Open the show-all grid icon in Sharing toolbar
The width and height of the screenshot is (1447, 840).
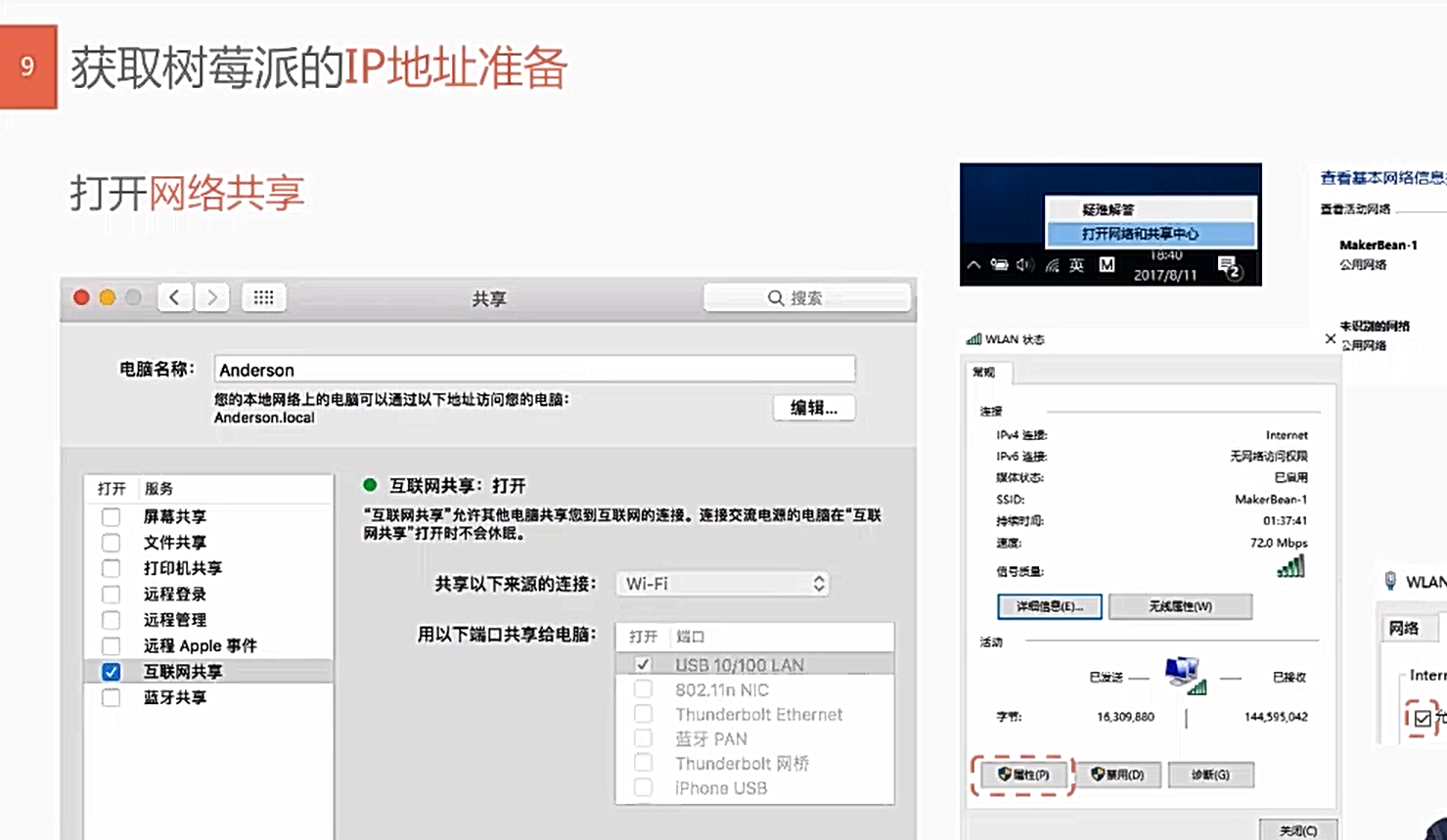(263, 297)
